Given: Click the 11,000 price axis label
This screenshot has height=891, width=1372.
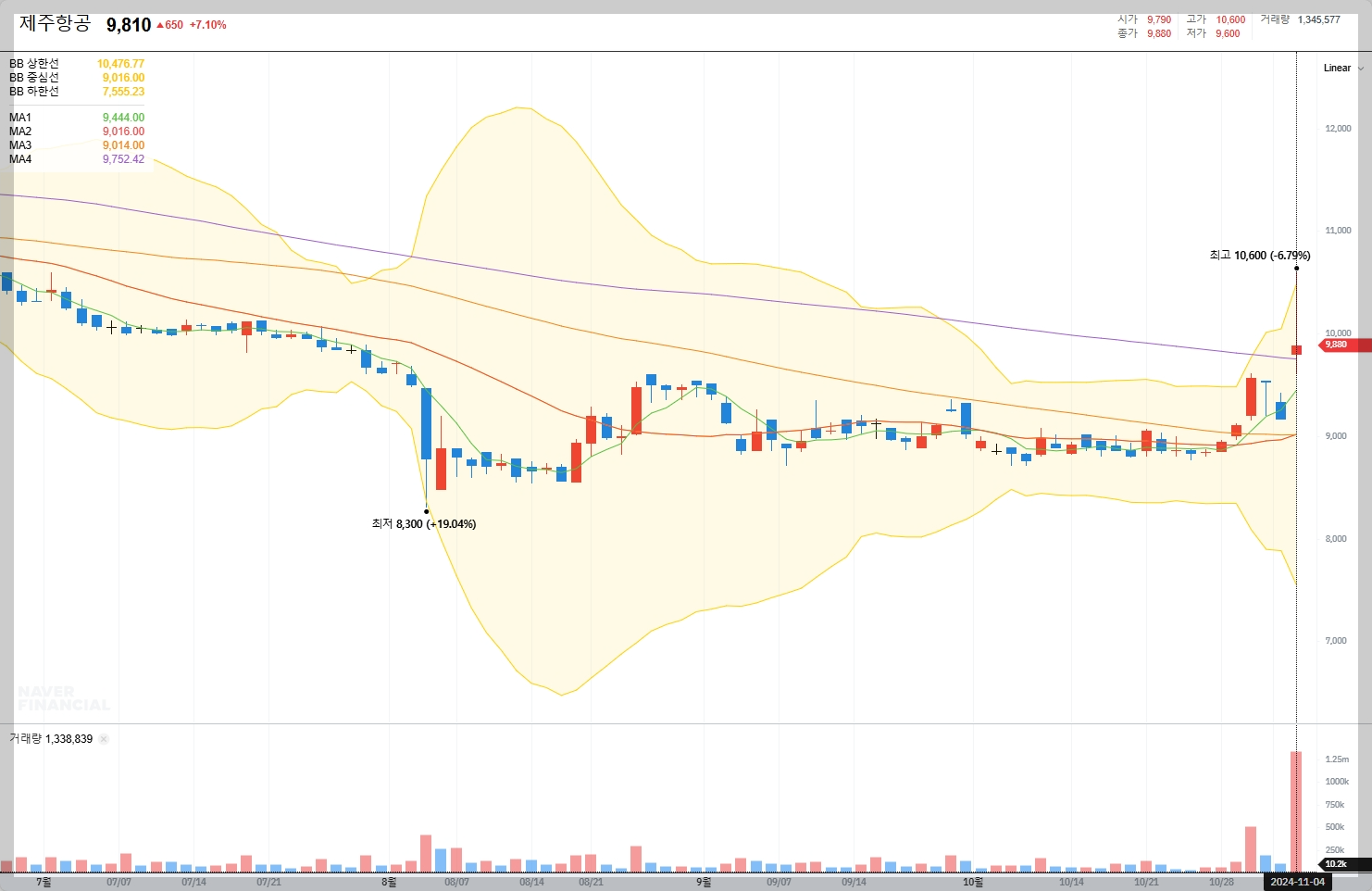Looking at the screenshot, I should click(1338, 231).
